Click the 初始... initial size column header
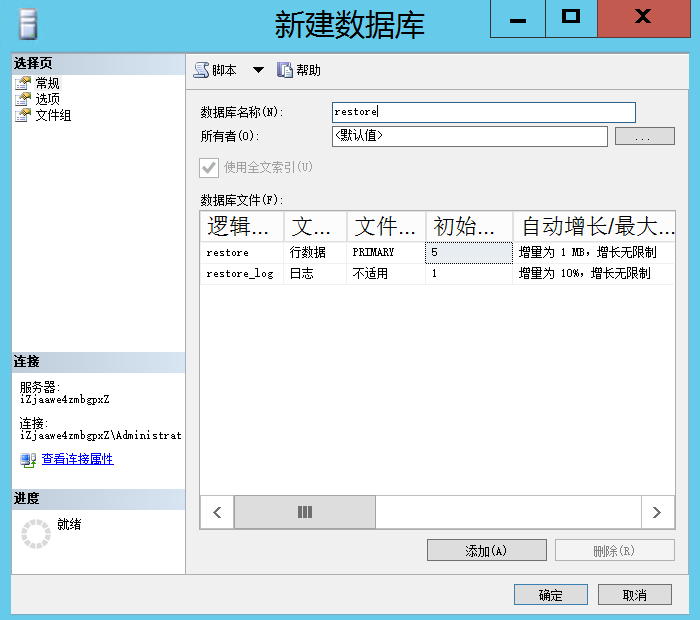The width and height of the screenshot is (700, 620). tap(469, 226)
